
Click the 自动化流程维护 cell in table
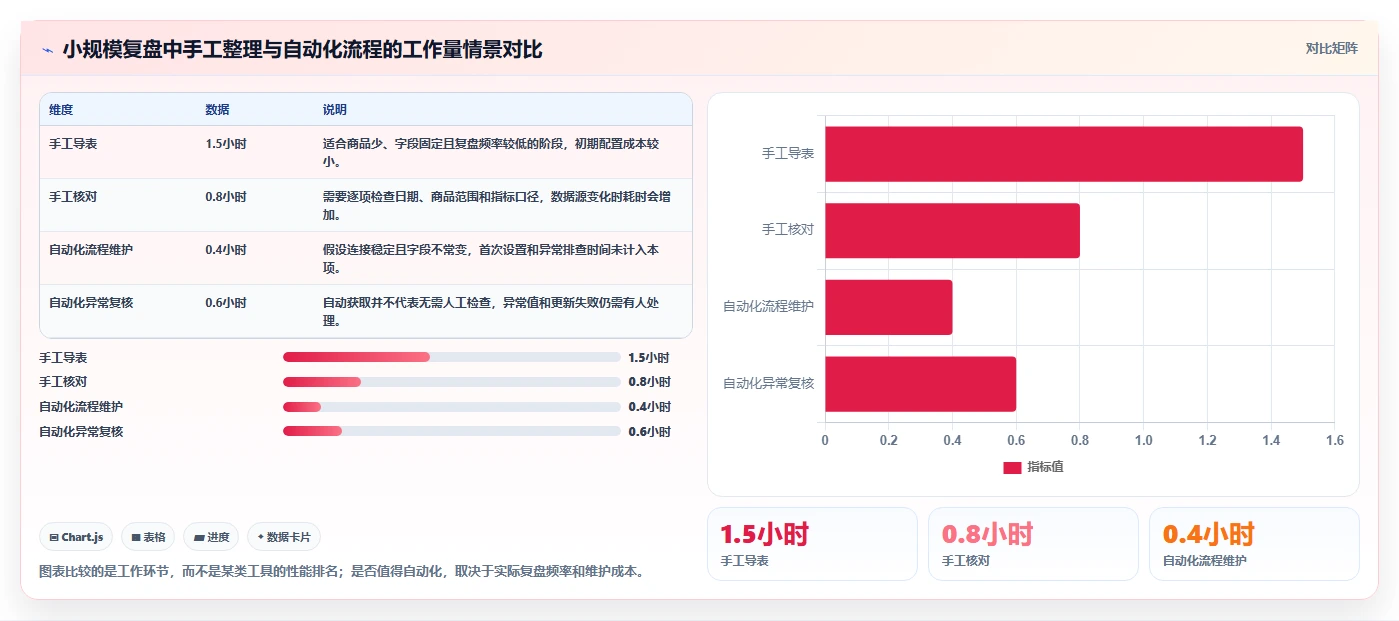point(91,250)
